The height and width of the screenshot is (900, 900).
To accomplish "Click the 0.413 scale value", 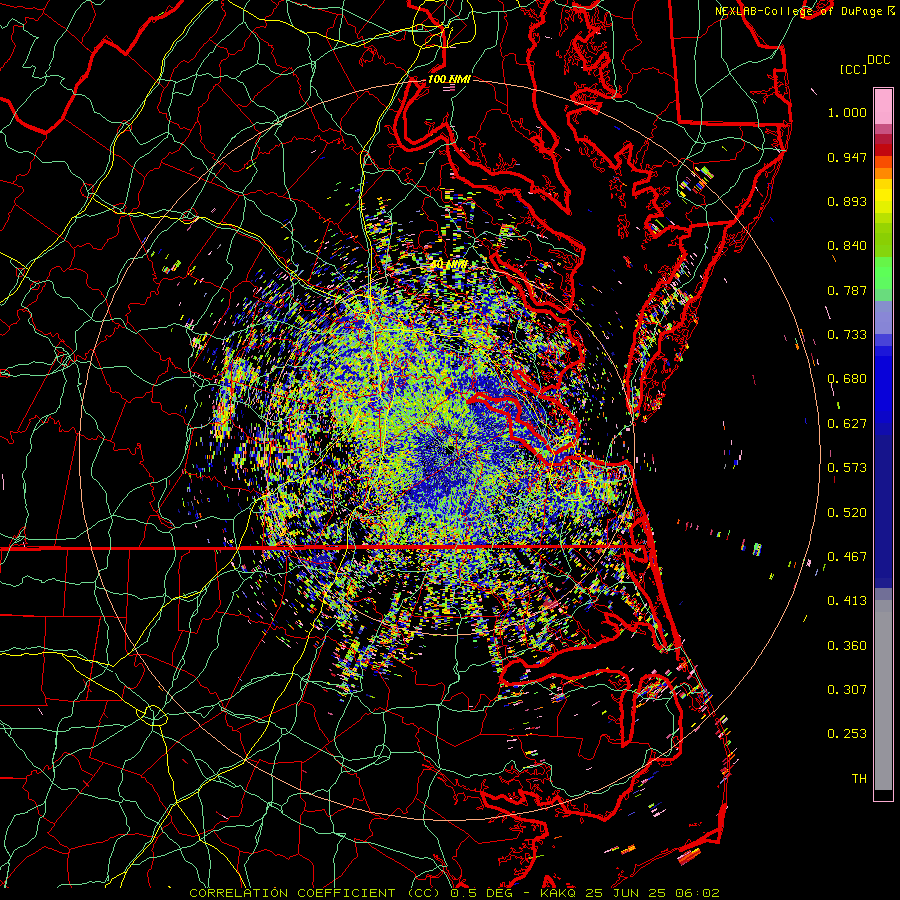I will click(847, 601).
